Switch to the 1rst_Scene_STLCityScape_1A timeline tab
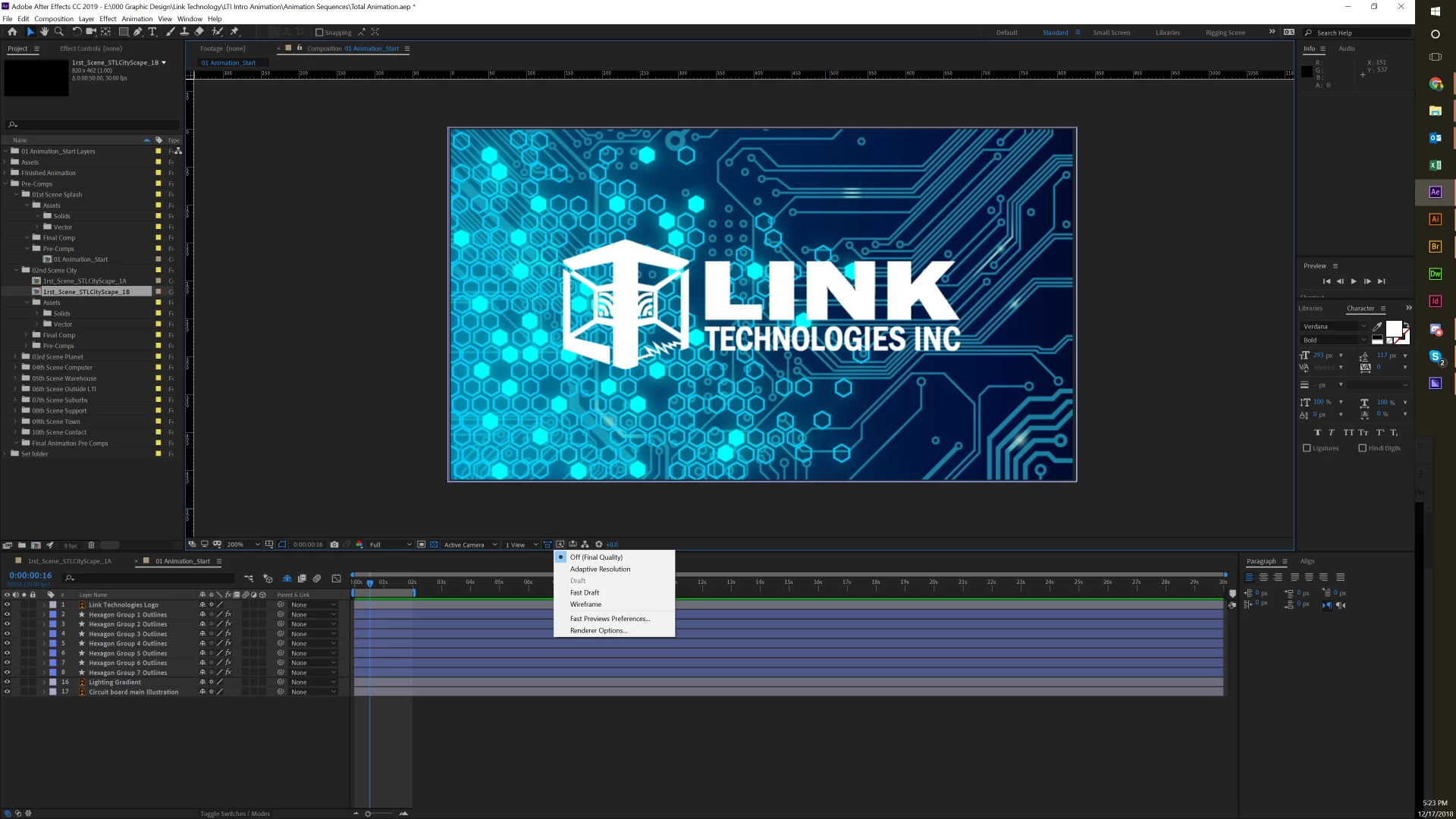Image resolution: width=1456 pixels, height=819 pixels. coord(70,561)
